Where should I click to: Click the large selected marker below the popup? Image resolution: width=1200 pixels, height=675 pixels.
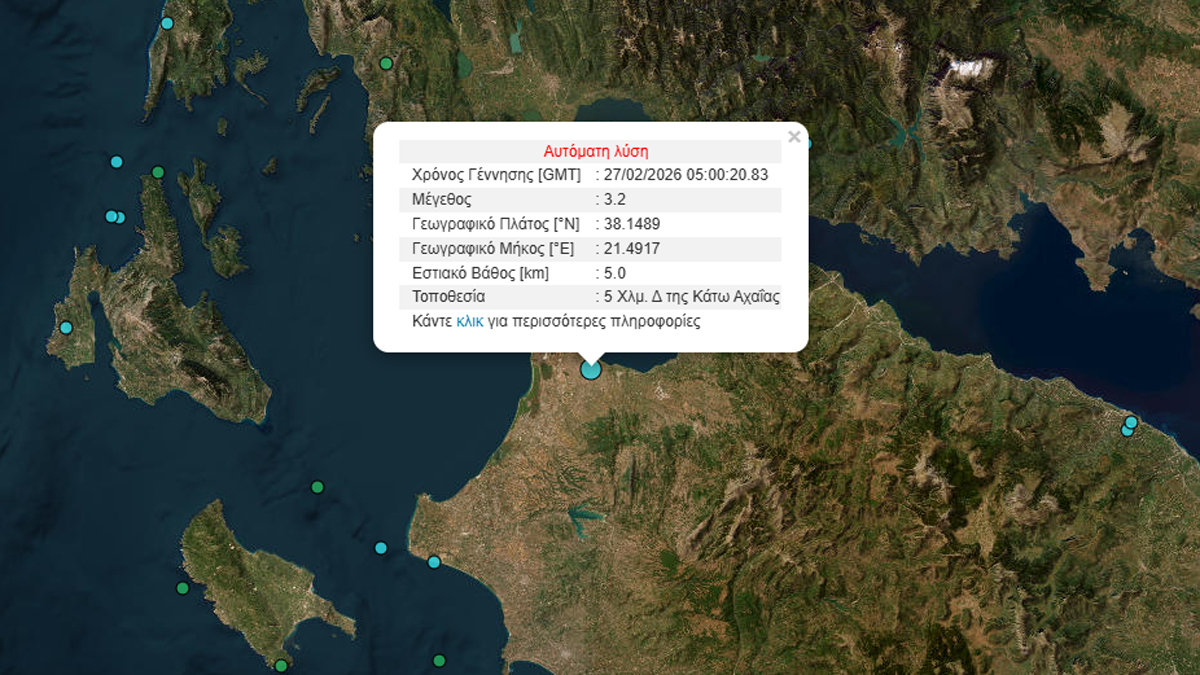[591, 370]
